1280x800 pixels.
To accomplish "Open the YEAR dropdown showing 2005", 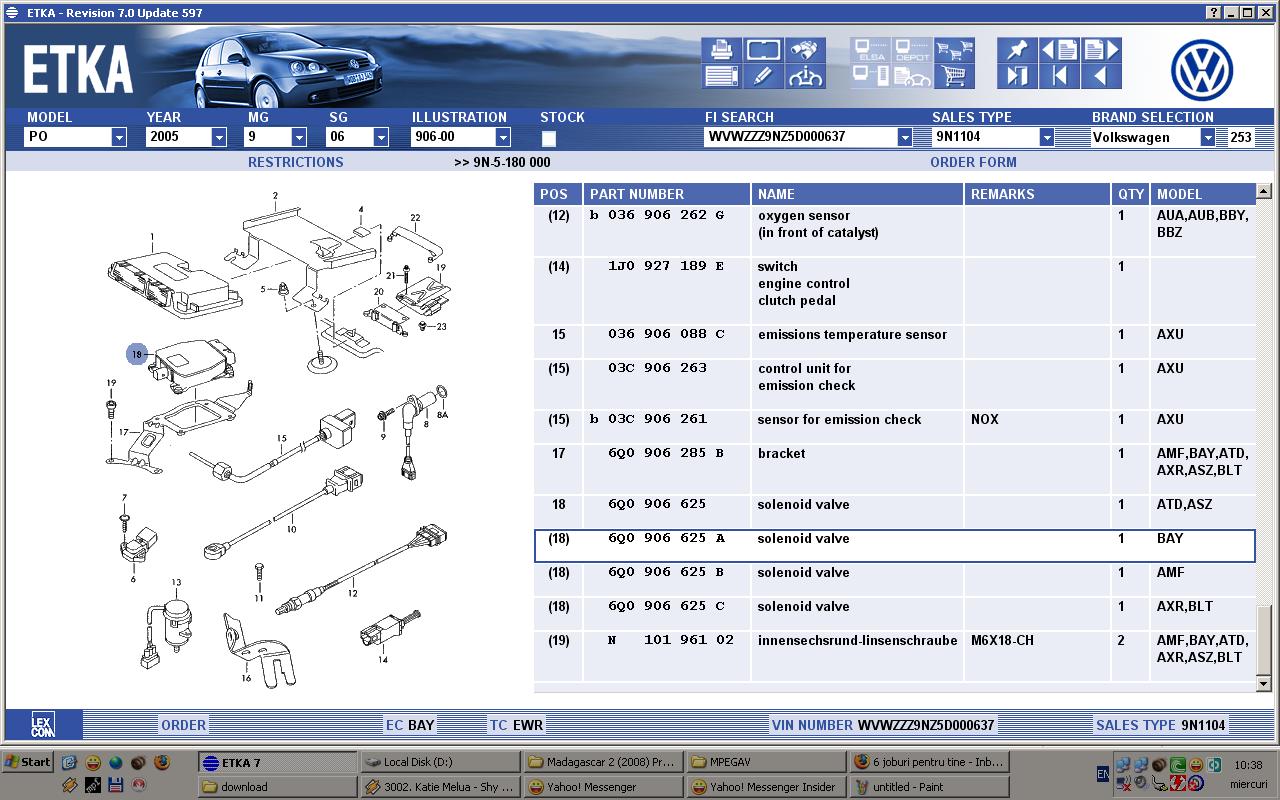I will (218, 138).
